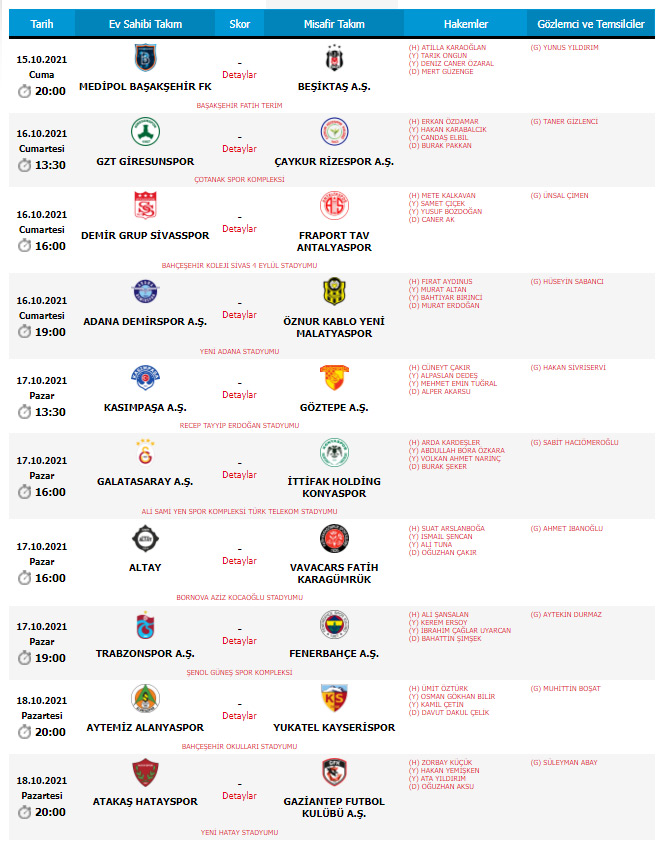Image resolution: width=656 pixels, height=843 pixels.
Task: Click the Beşiktaş A.Ş. club crest
Action: point(334,59)
